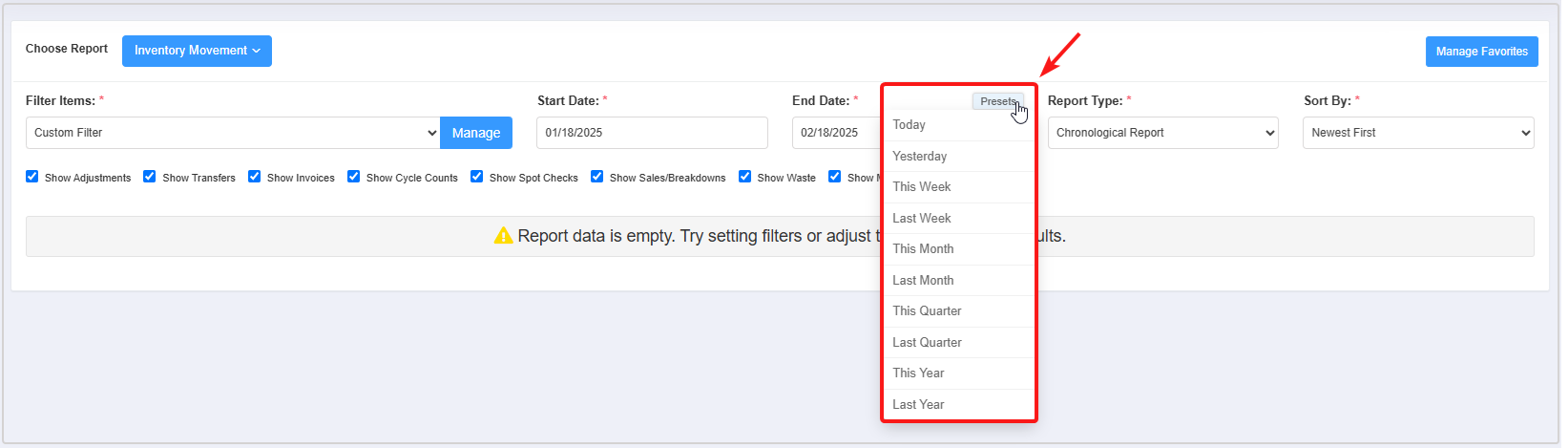Click the End Date input field

836,133
